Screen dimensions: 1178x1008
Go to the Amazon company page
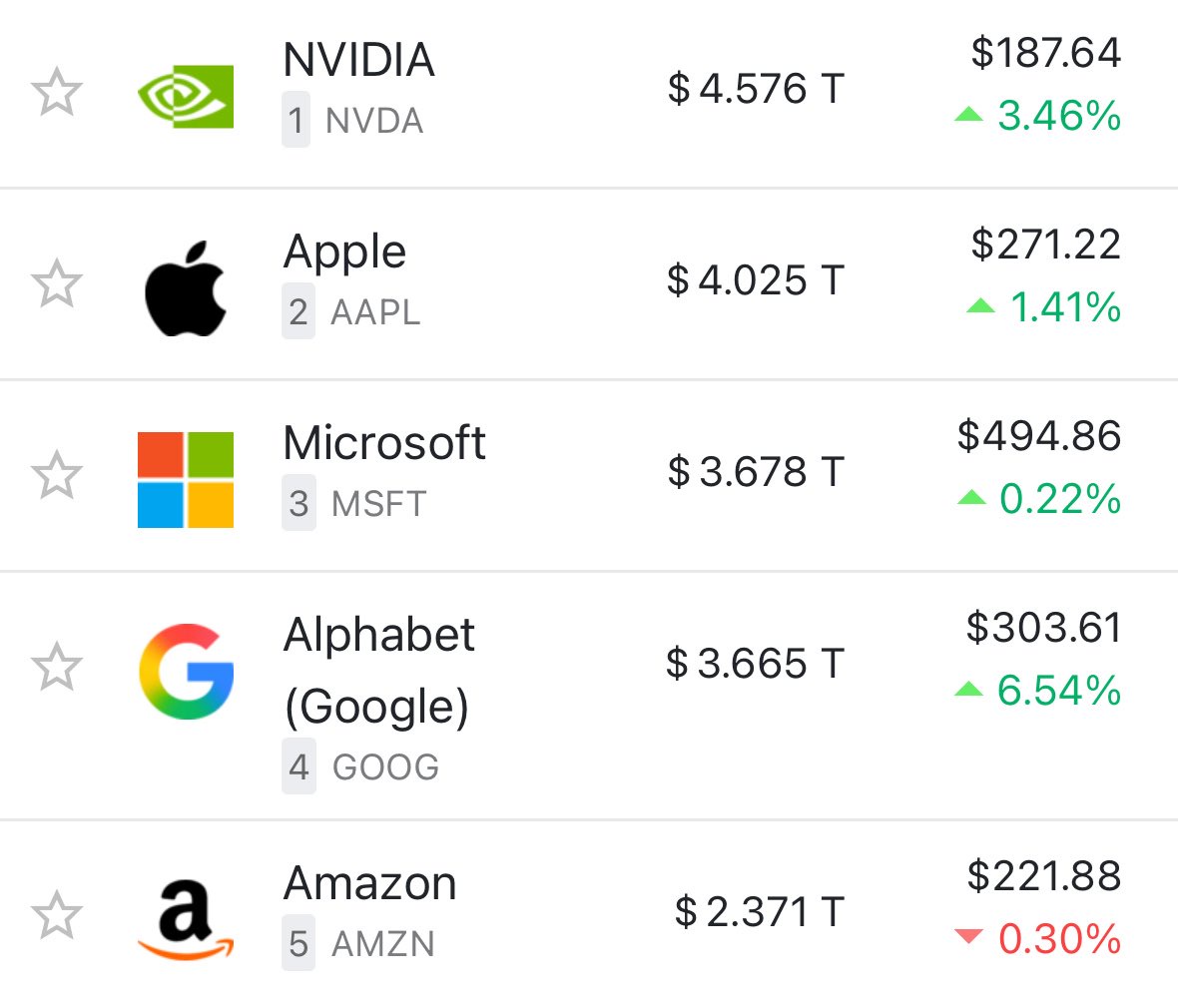370,884
